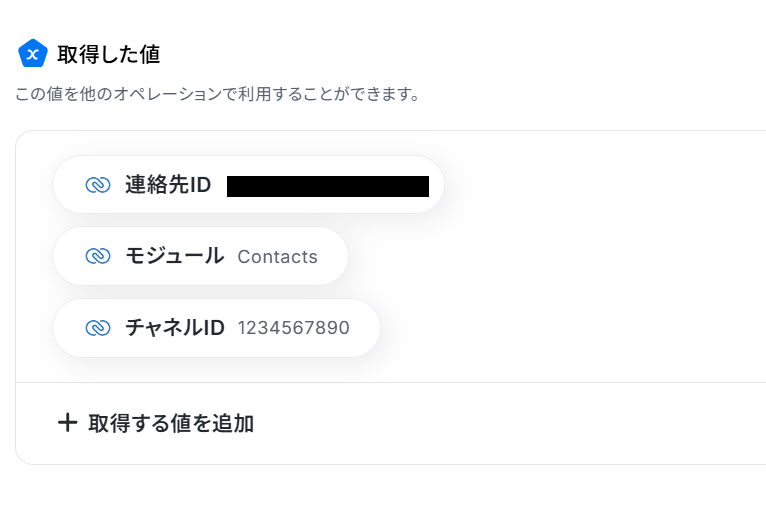The image size is (766, 505).
Task: Select the 連絡先ID label text
Action: (x=168, y=185)
